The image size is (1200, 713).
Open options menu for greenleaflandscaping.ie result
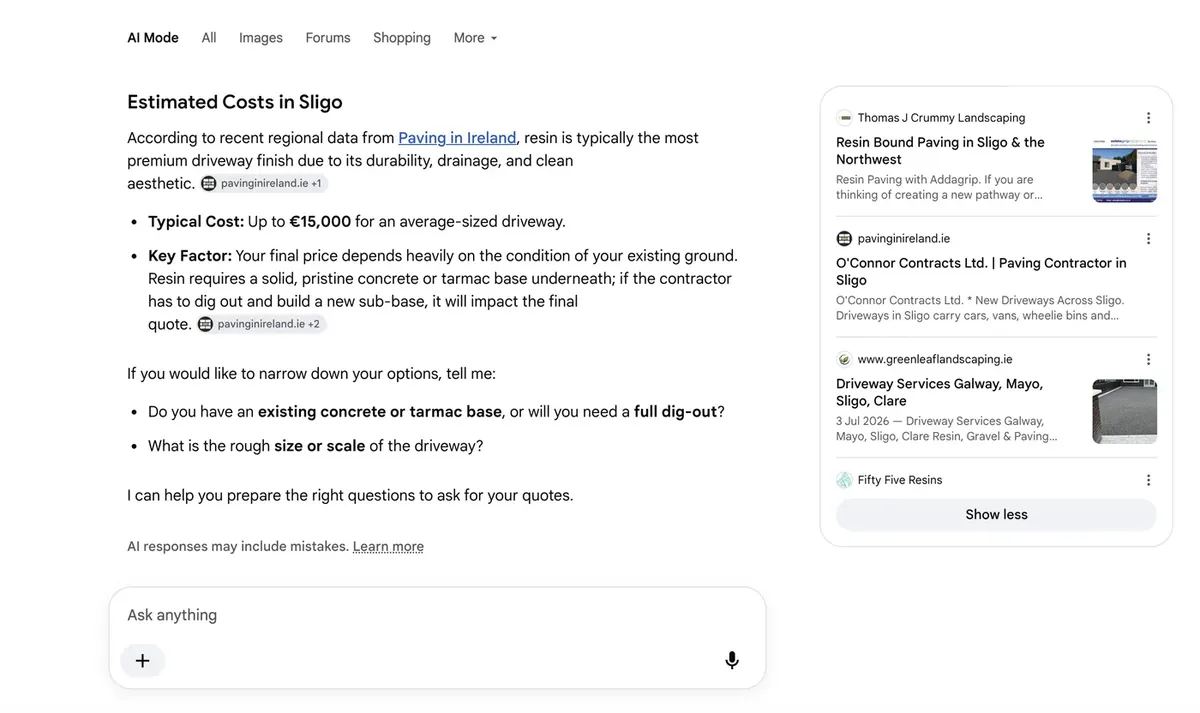click(x=1148, y=360)
